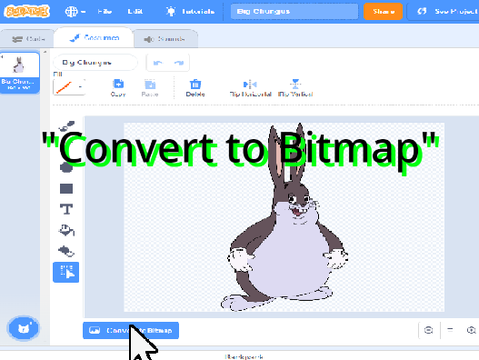Click the Choose a Costume cat button
The image size is (479, 360).
coord(23,328)
